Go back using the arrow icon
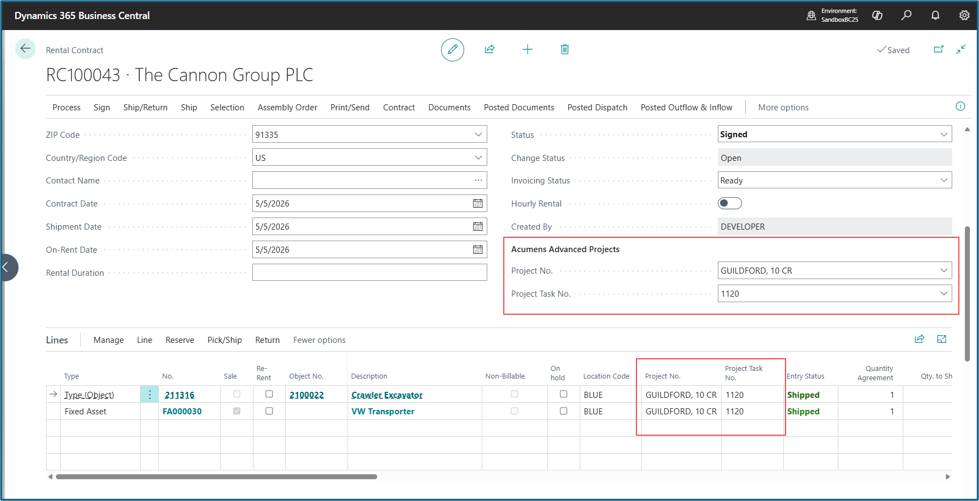This screenshot has height=501, width=979. pos(25,49)
